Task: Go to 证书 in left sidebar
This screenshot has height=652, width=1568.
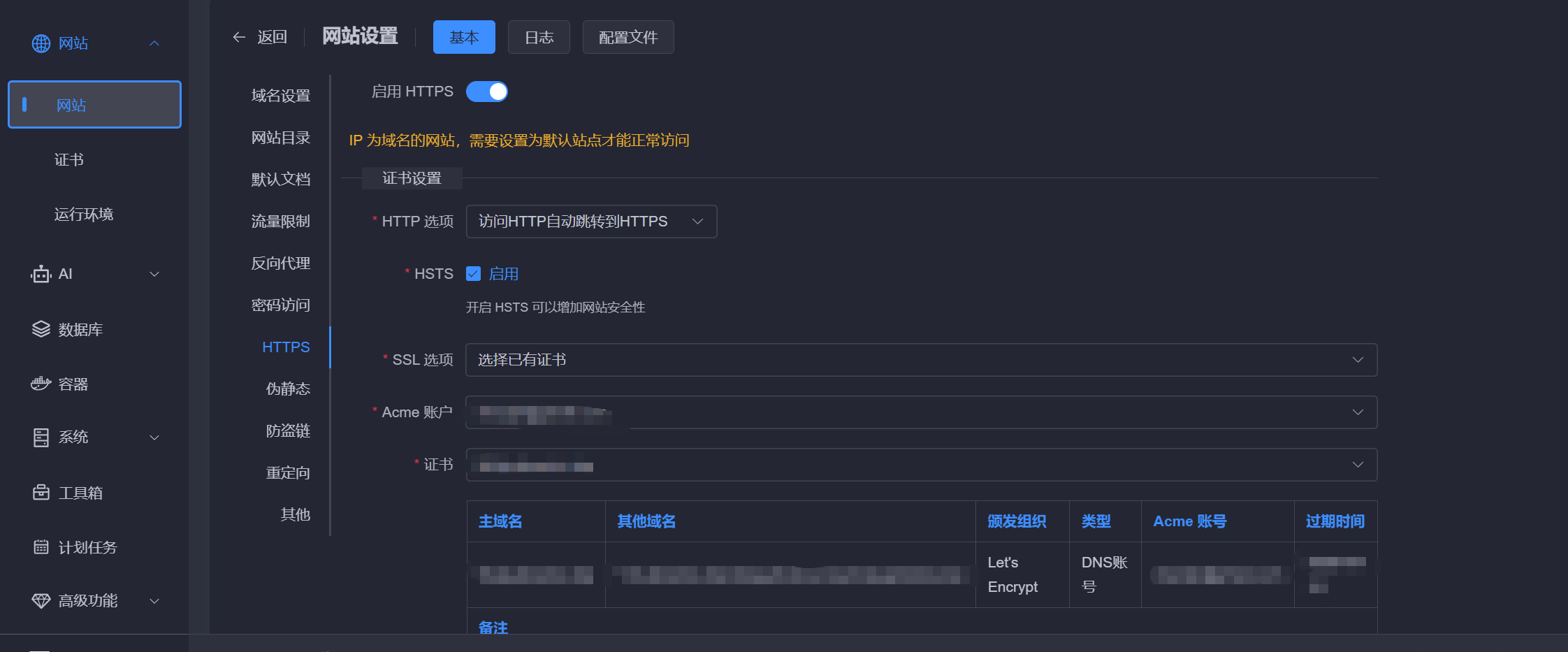Action: (x=69, y=160)
